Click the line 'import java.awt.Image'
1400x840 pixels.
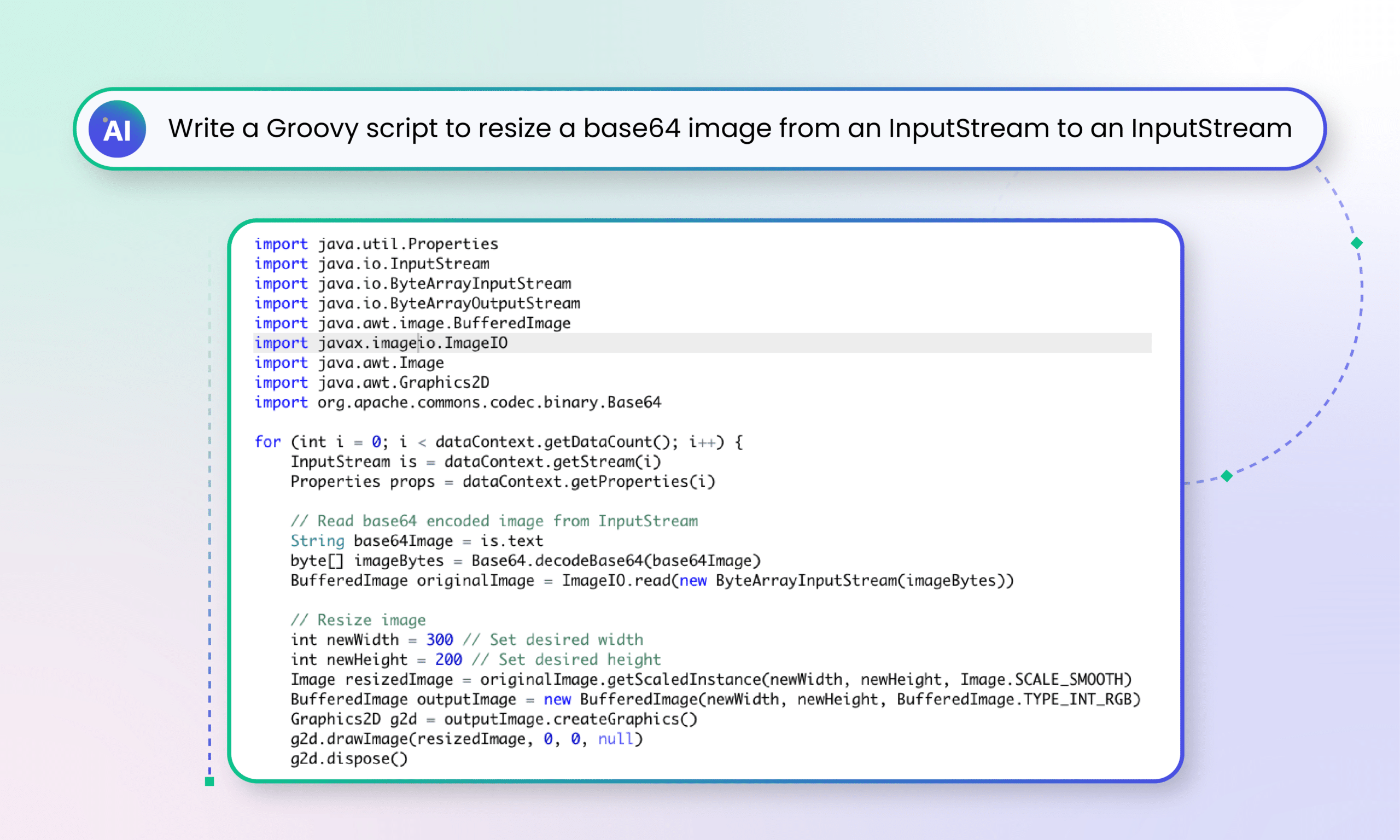[349, 363]
